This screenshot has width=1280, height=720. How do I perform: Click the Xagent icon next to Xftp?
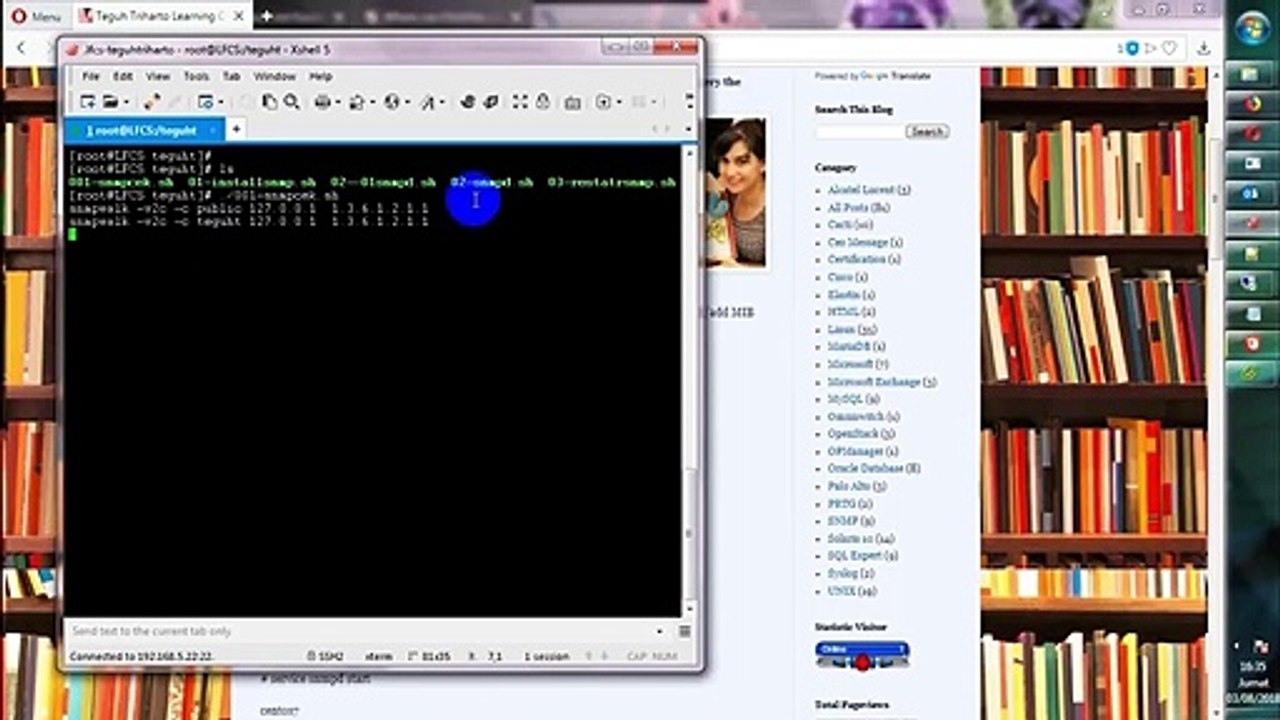pos(491,102)
